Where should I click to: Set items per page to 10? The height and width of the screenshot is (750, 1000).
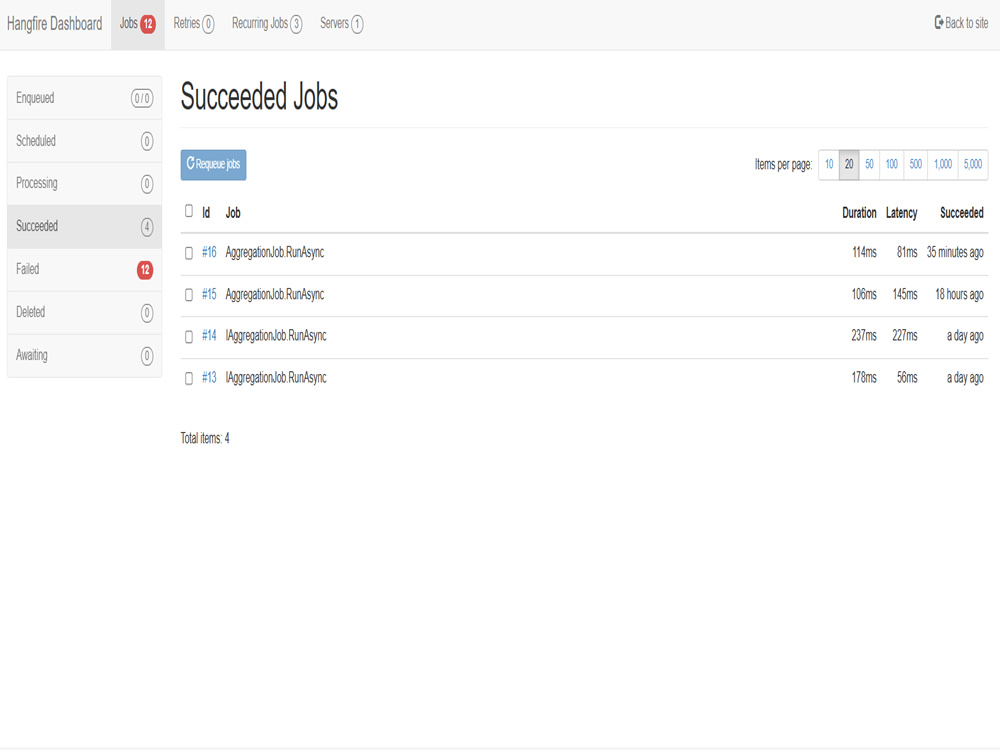(829, 165)
